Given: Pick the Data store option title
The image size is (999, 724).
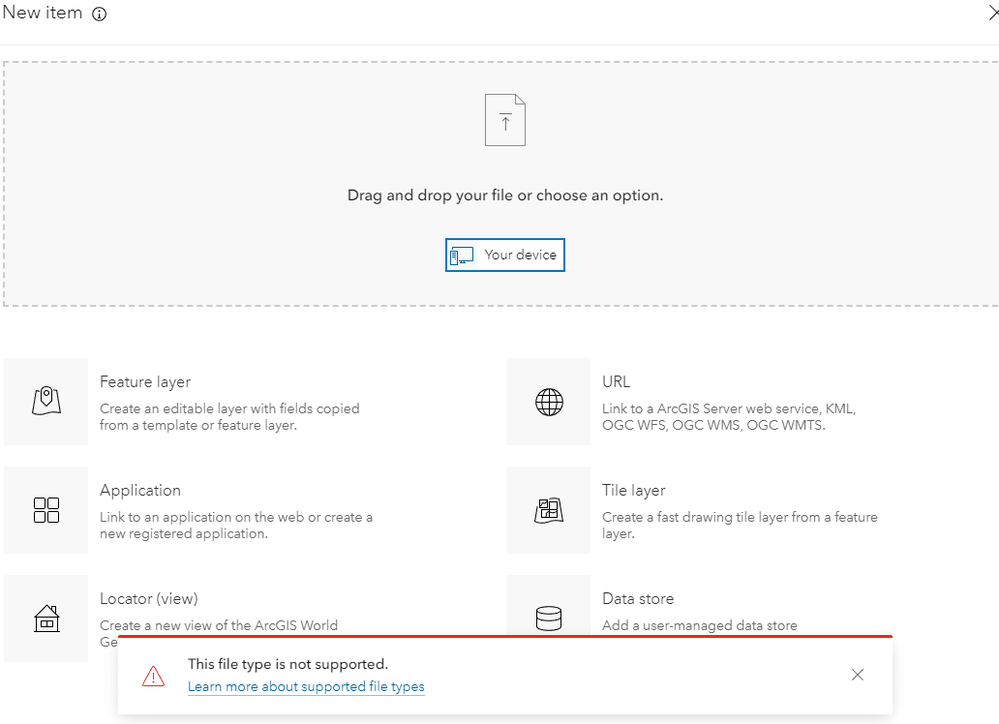Looking at the screenshot, I should coord(638,598).
